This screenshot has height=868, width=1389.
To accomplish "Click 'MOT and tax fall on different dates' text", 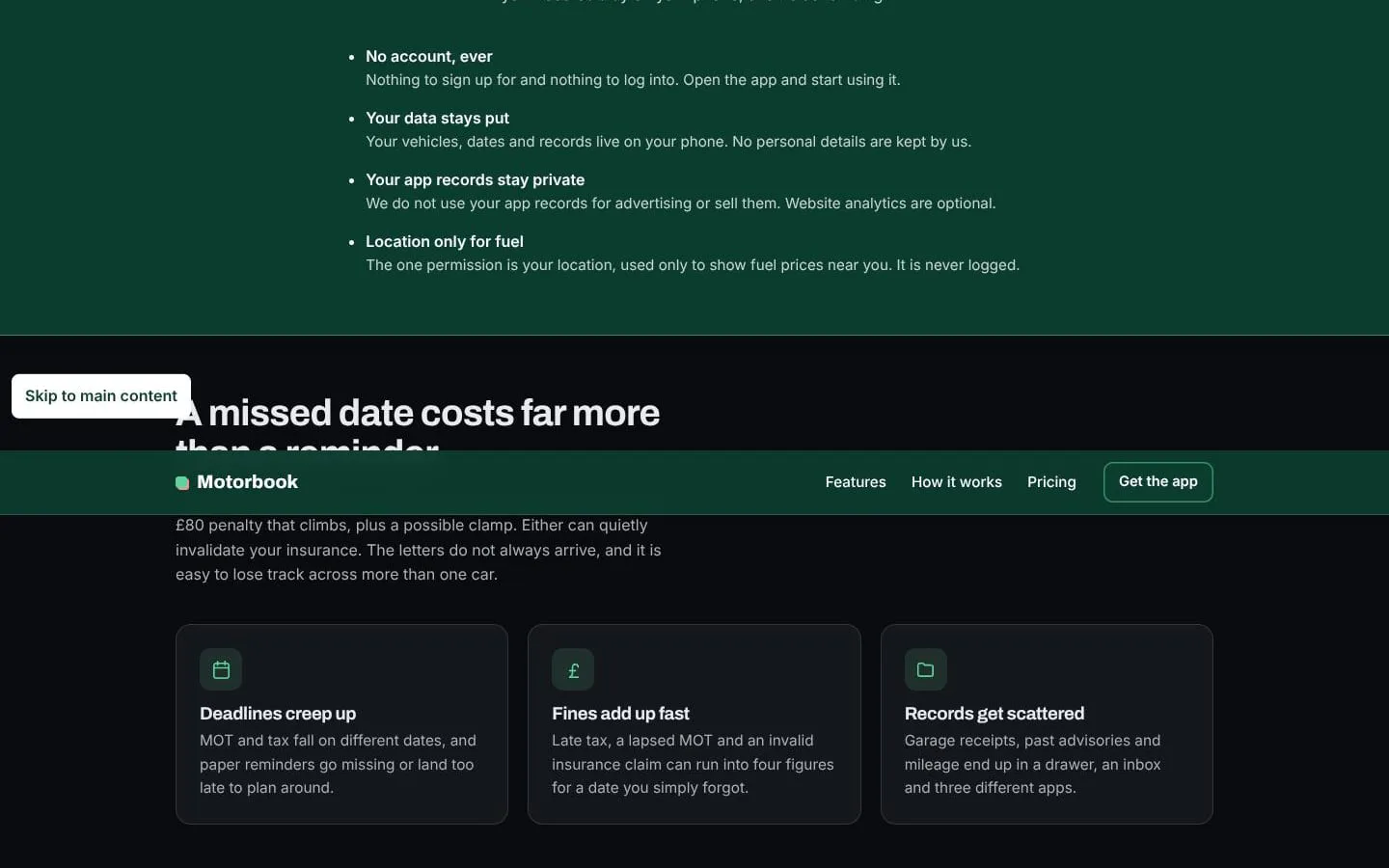I will 338,764.
